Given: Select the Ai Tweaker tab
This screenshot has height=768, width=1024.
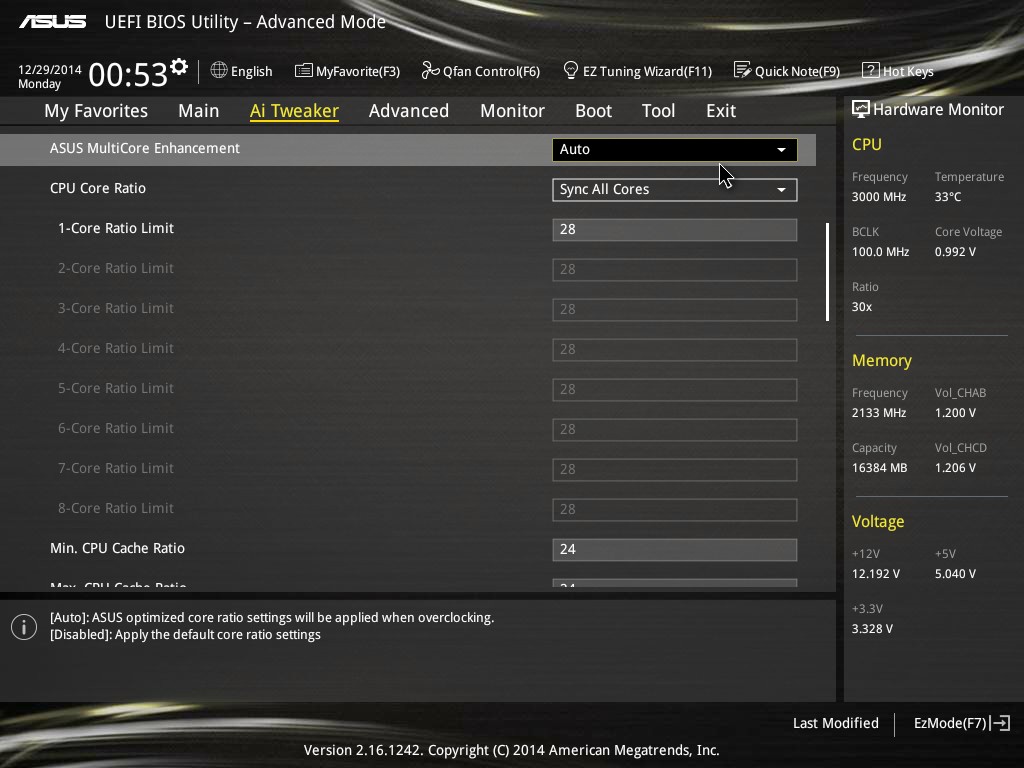Looking at the screenshot, I should pos(294,111).
